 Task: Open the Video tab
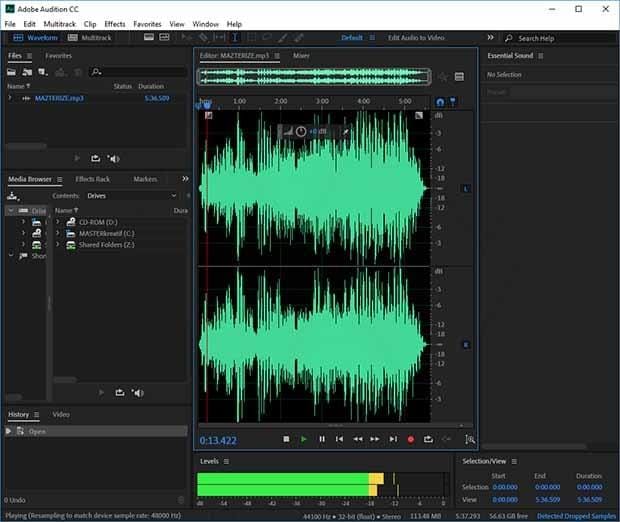click(61, 414)
